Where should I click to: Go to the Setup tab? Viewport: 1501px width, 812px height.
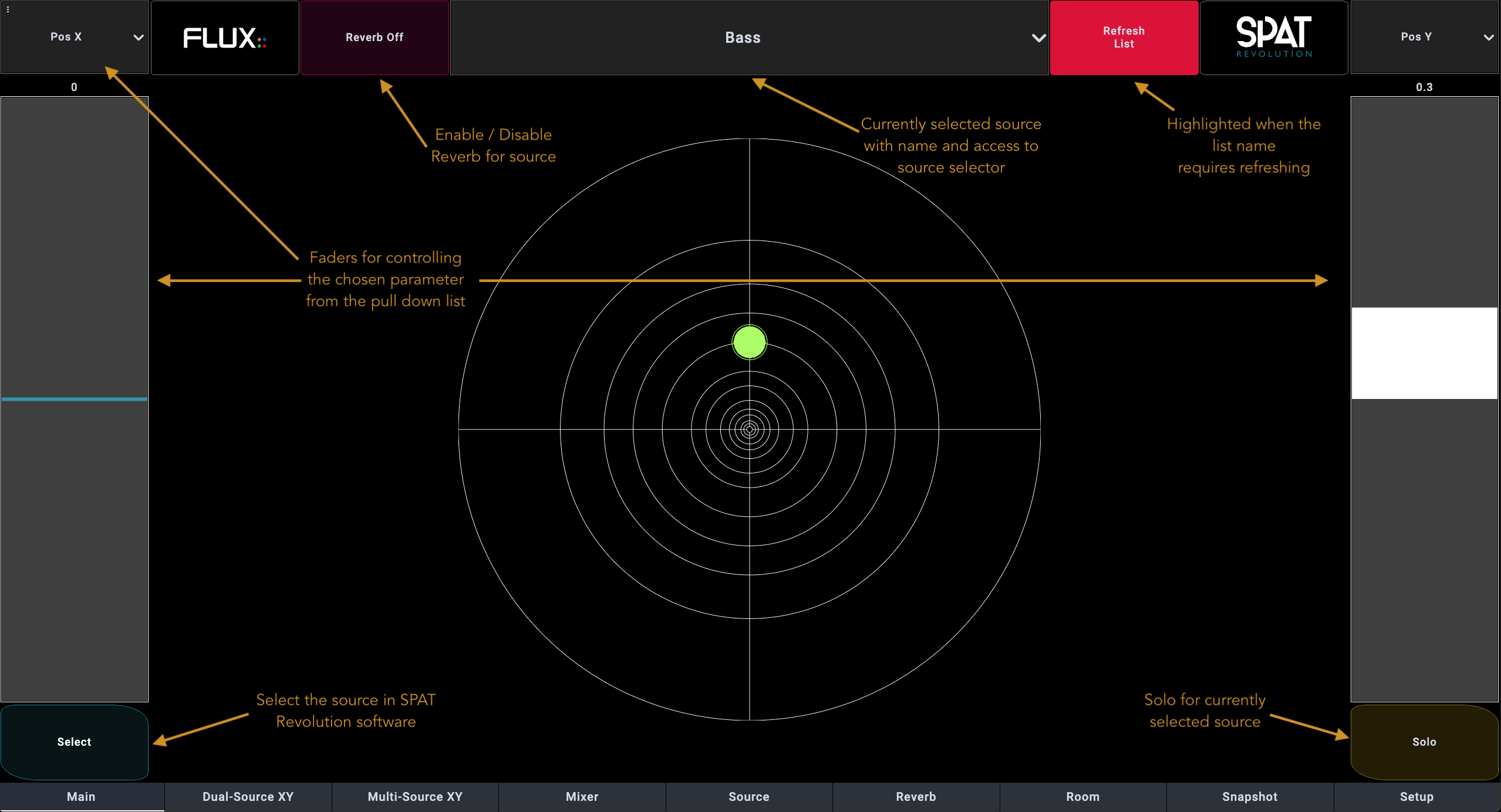click(1416, 797)
